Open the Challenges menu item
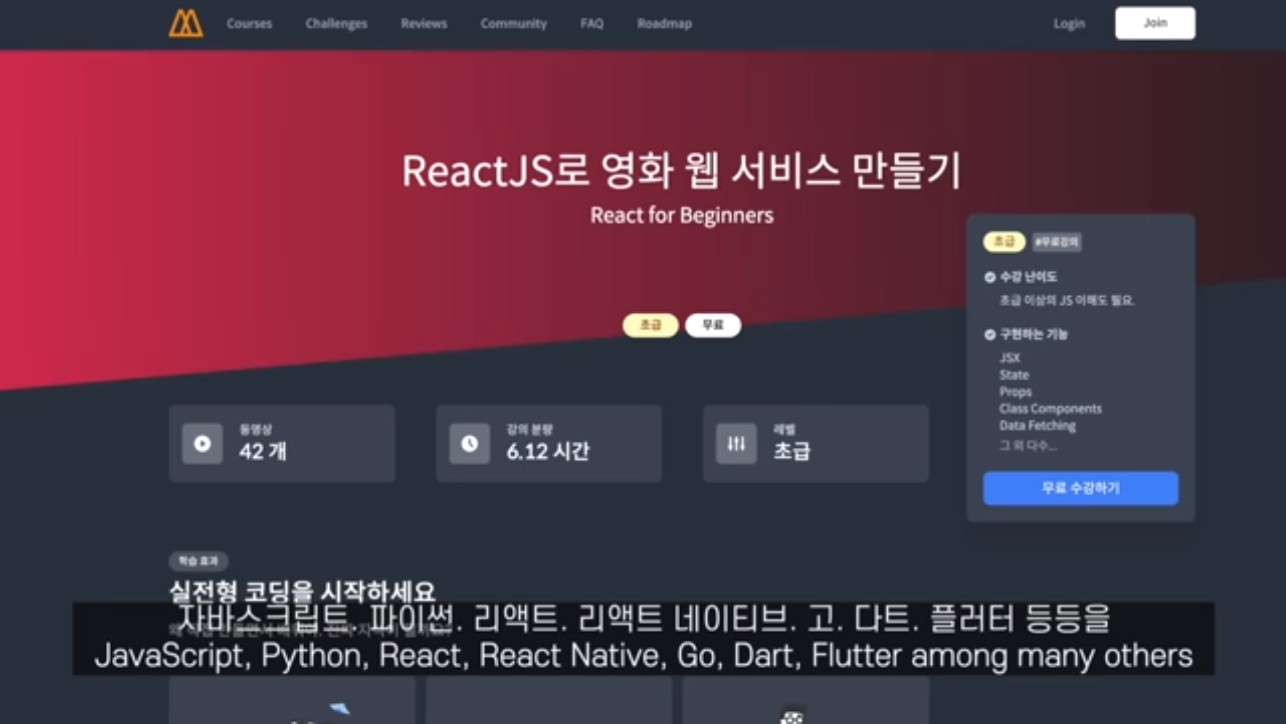This screenshot has width=1286, height=724. click(336, 23)
